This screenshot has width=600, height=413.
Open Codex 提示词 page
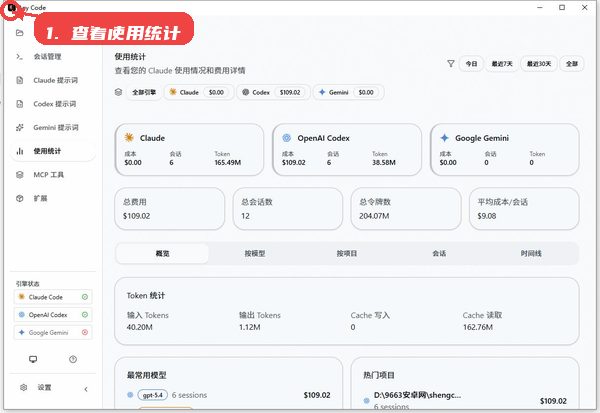[x=54, y=104]
